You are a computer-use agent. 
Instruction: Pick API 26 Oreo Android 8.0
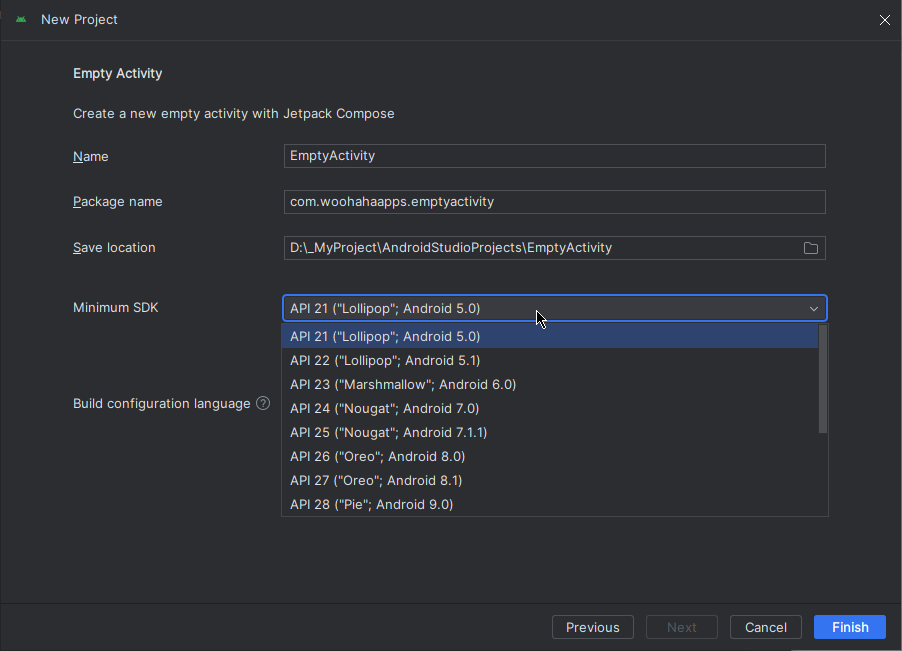pos(549,457)
